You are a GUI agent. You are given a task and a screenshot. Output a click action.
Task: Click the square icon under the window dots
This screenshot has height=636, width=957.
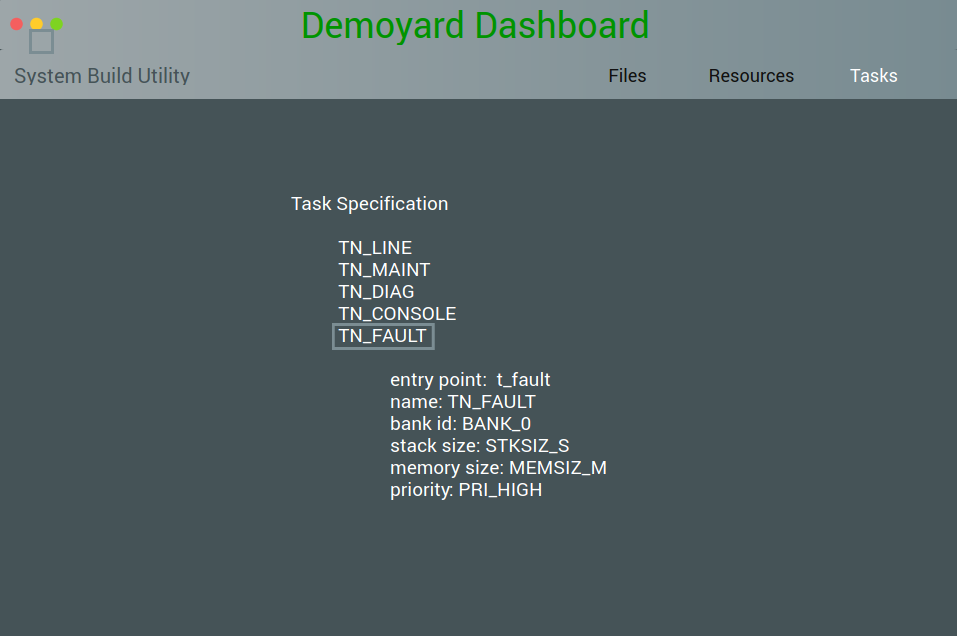(x=41, y=41)
